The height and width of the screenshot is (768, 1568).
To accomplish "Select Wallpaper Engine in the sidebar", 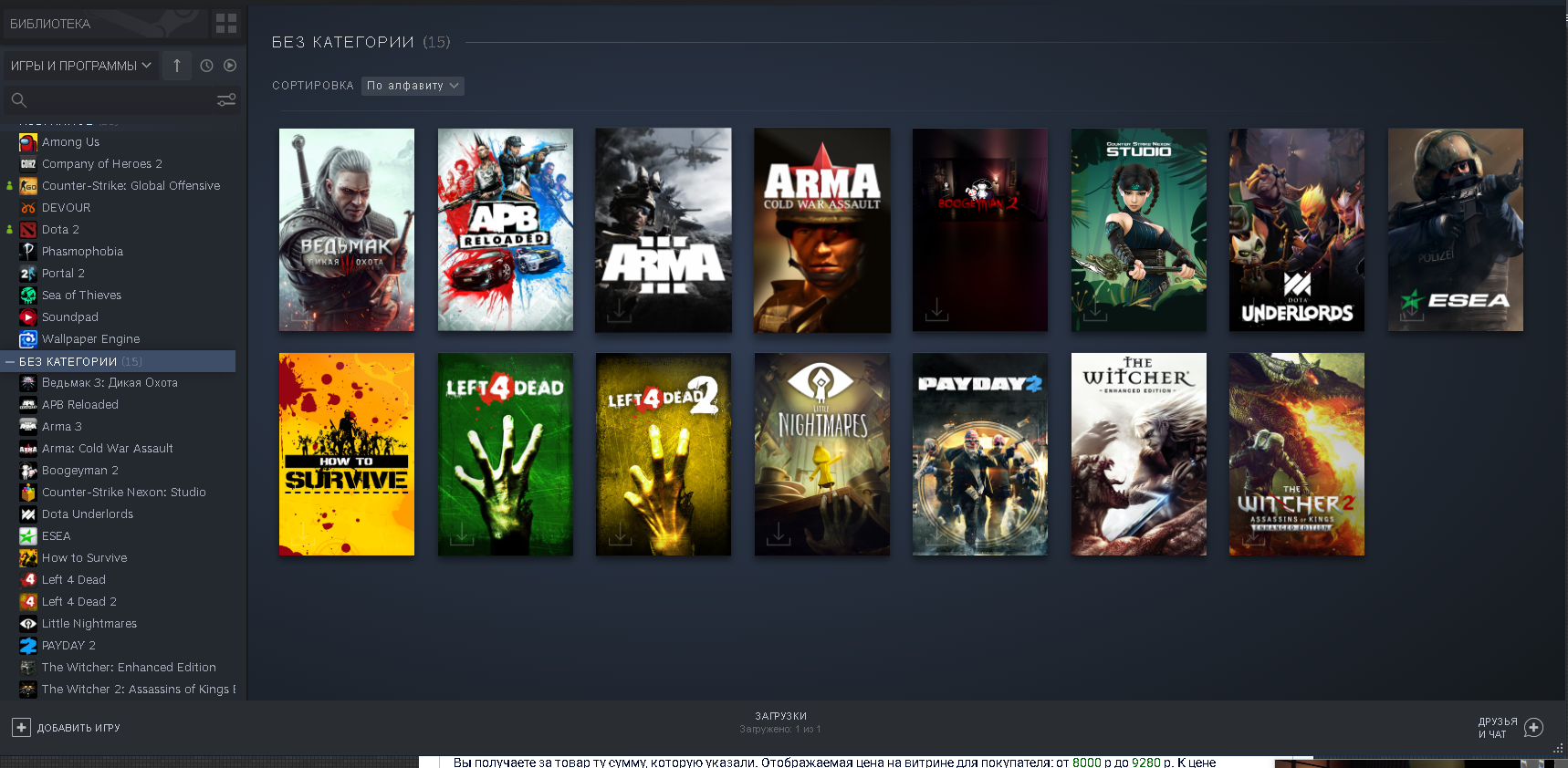I will click(x=90, y=339).
